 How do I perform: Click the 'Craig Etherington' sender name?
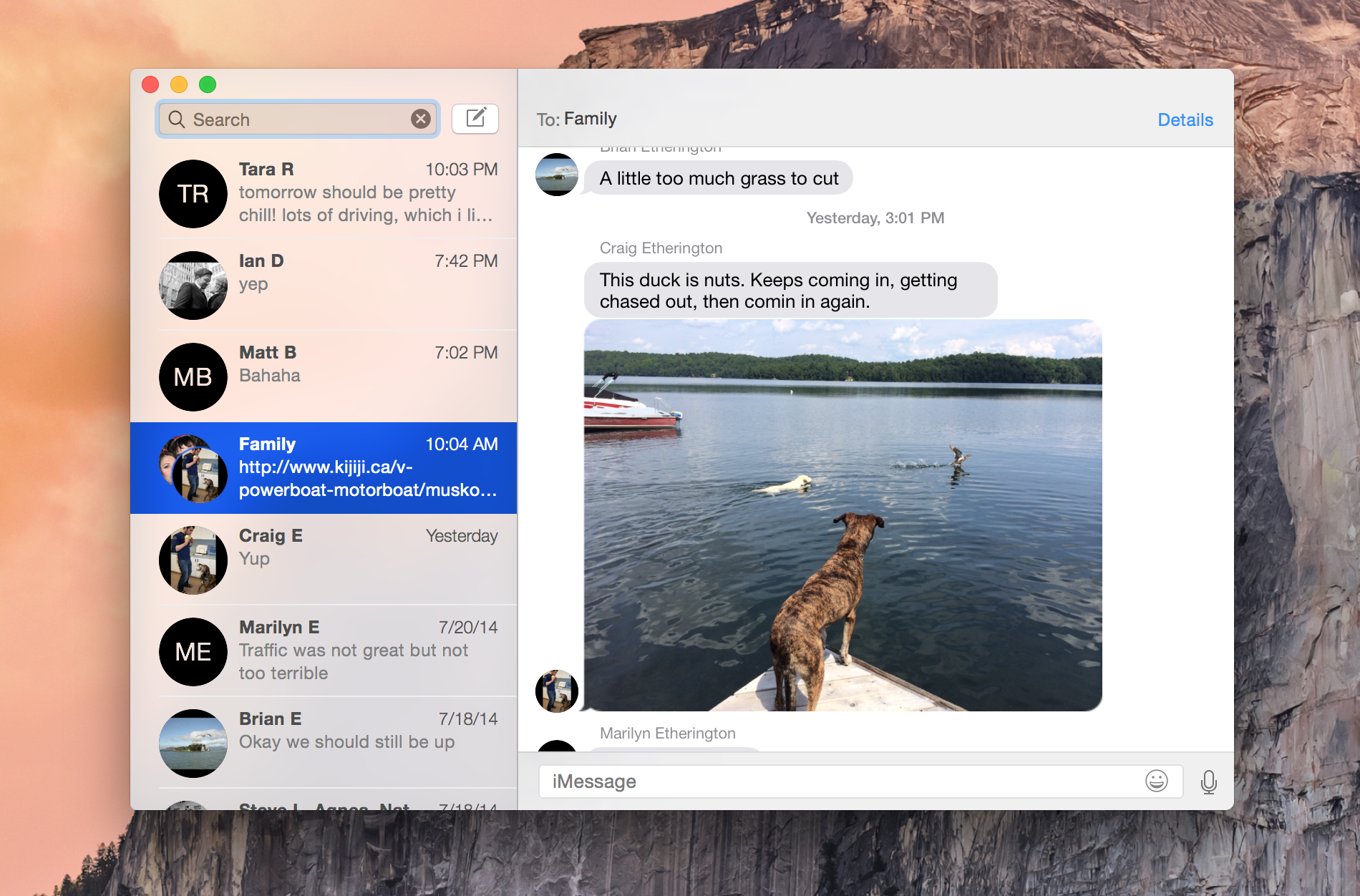tap(661, 248)
